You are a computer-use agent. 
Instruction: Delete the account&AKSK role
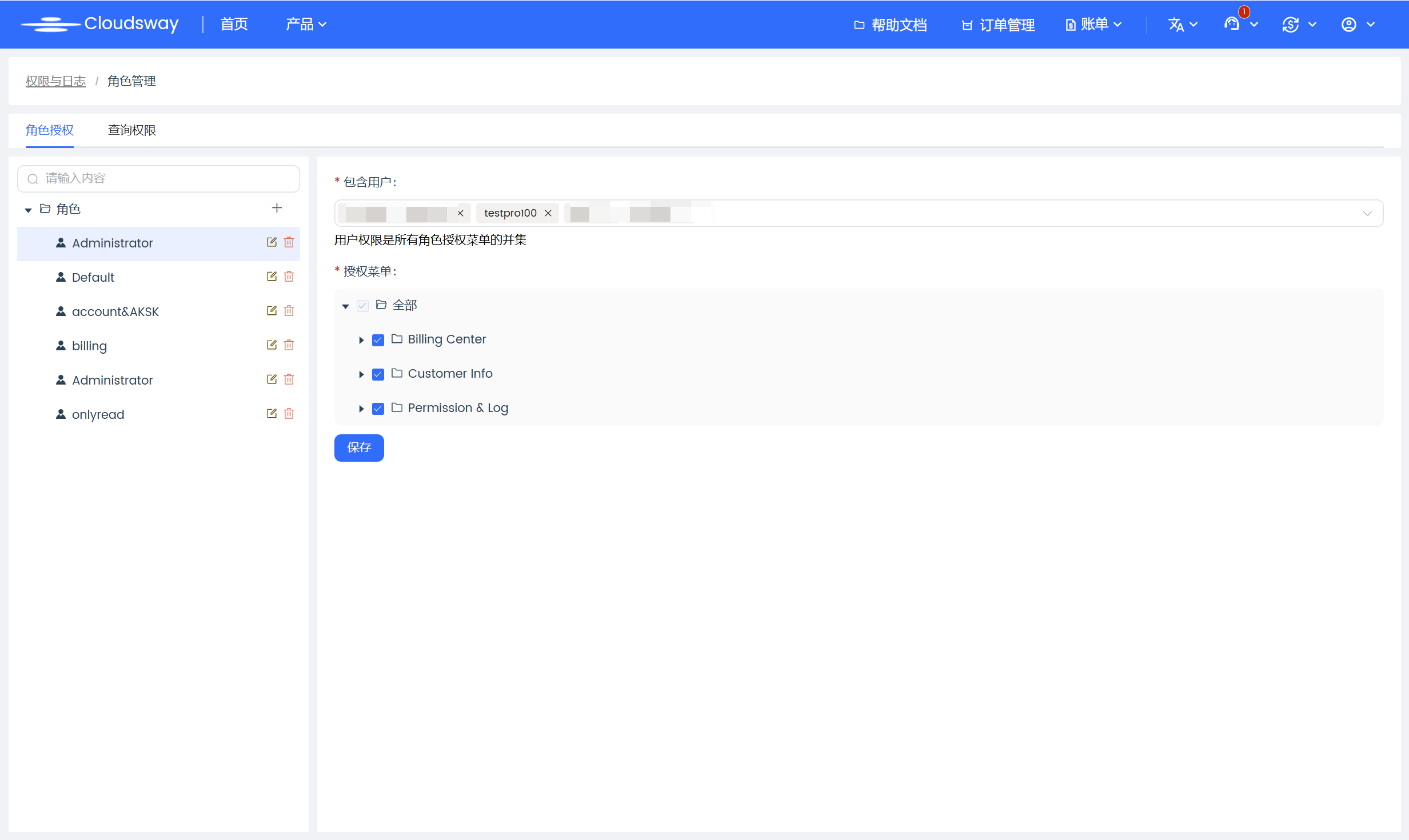[x=289, y=311]
